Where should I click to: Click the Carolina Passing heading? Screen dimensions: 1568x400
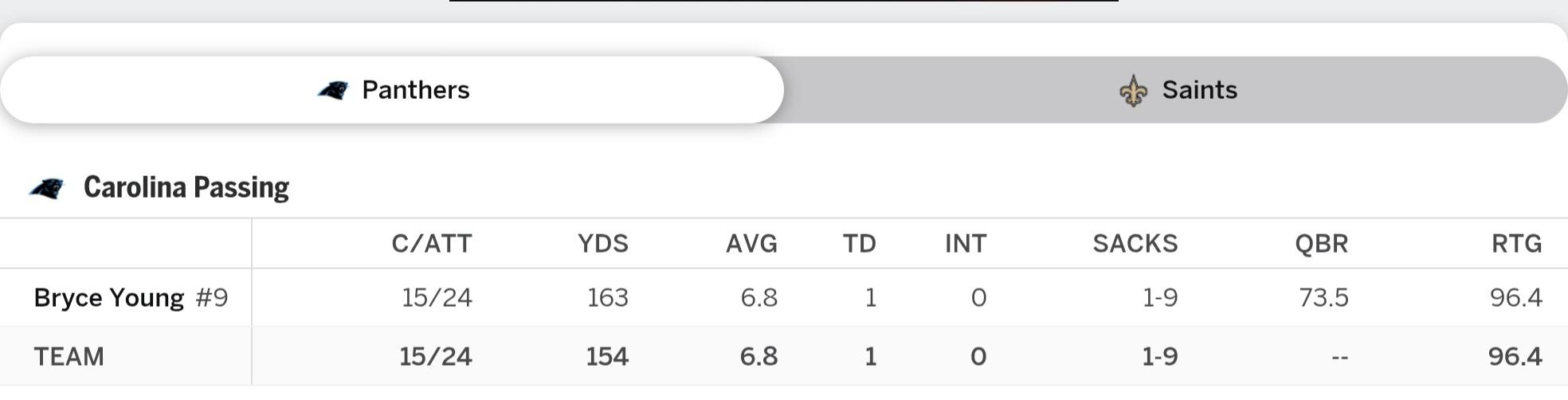pos(186,187)
